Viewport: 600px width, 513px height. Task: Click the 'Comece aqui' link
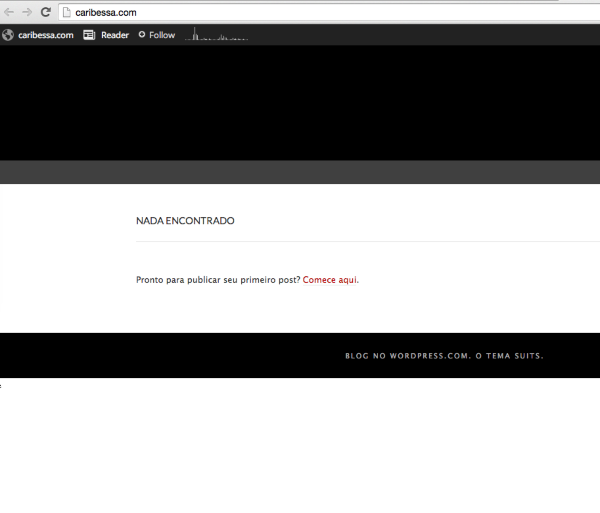[x=329, y=280]
